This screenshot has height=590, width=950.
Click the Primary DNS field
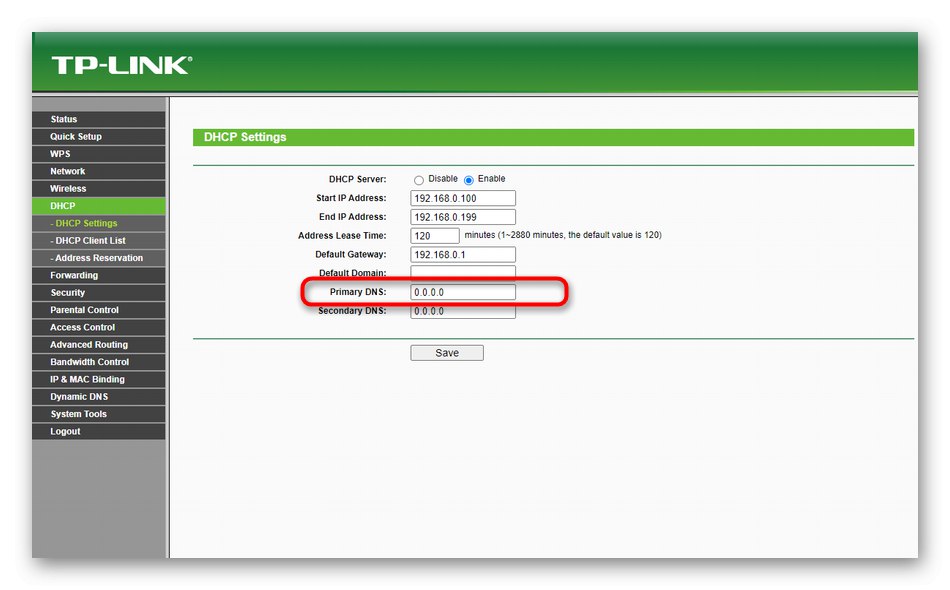click(x=463, y=292)
